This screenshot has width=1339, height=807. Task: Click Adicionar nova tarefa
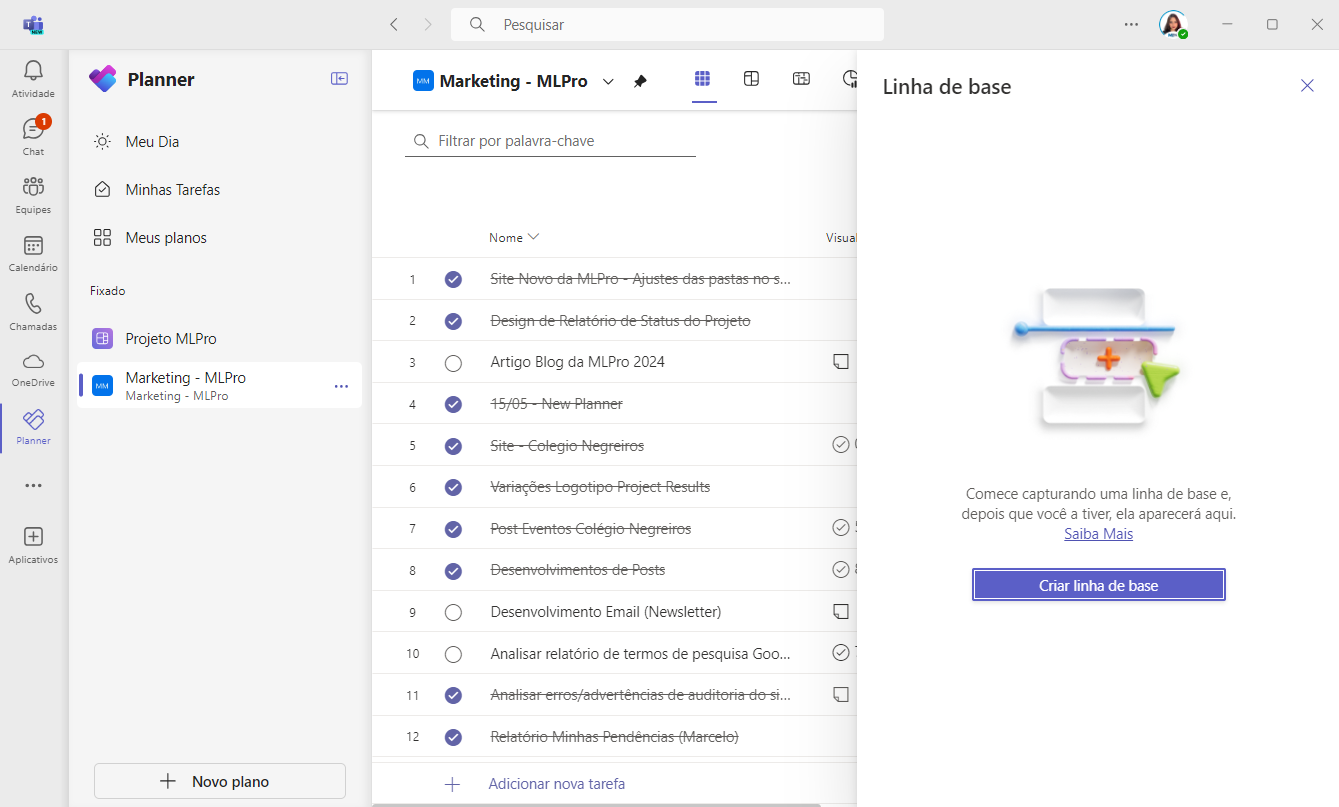click(x=556, y=784)
